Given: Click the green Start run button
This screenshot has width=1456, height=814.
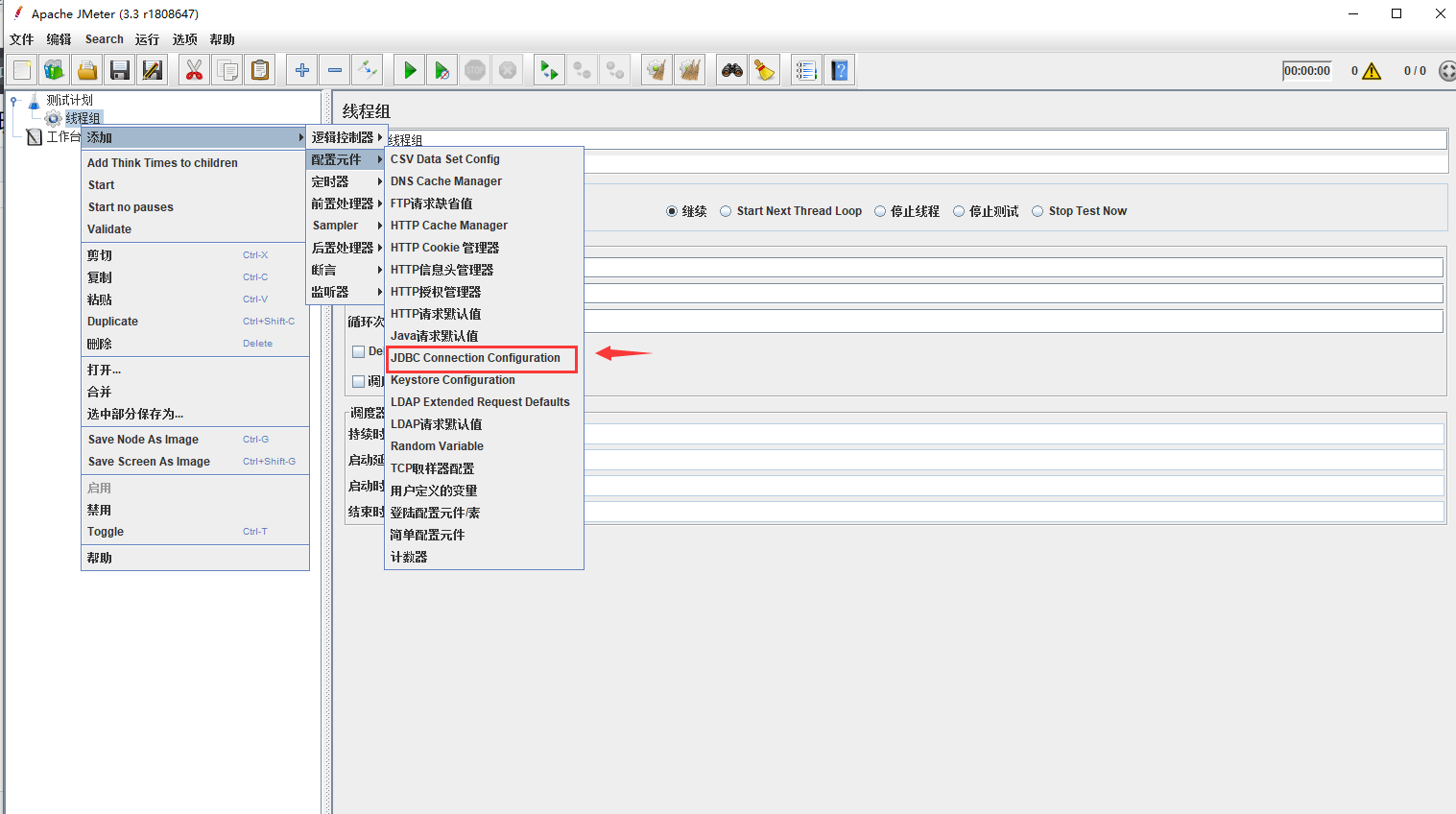Looking at the screenshot, I should pyautogui.click(x=410, y=70).
